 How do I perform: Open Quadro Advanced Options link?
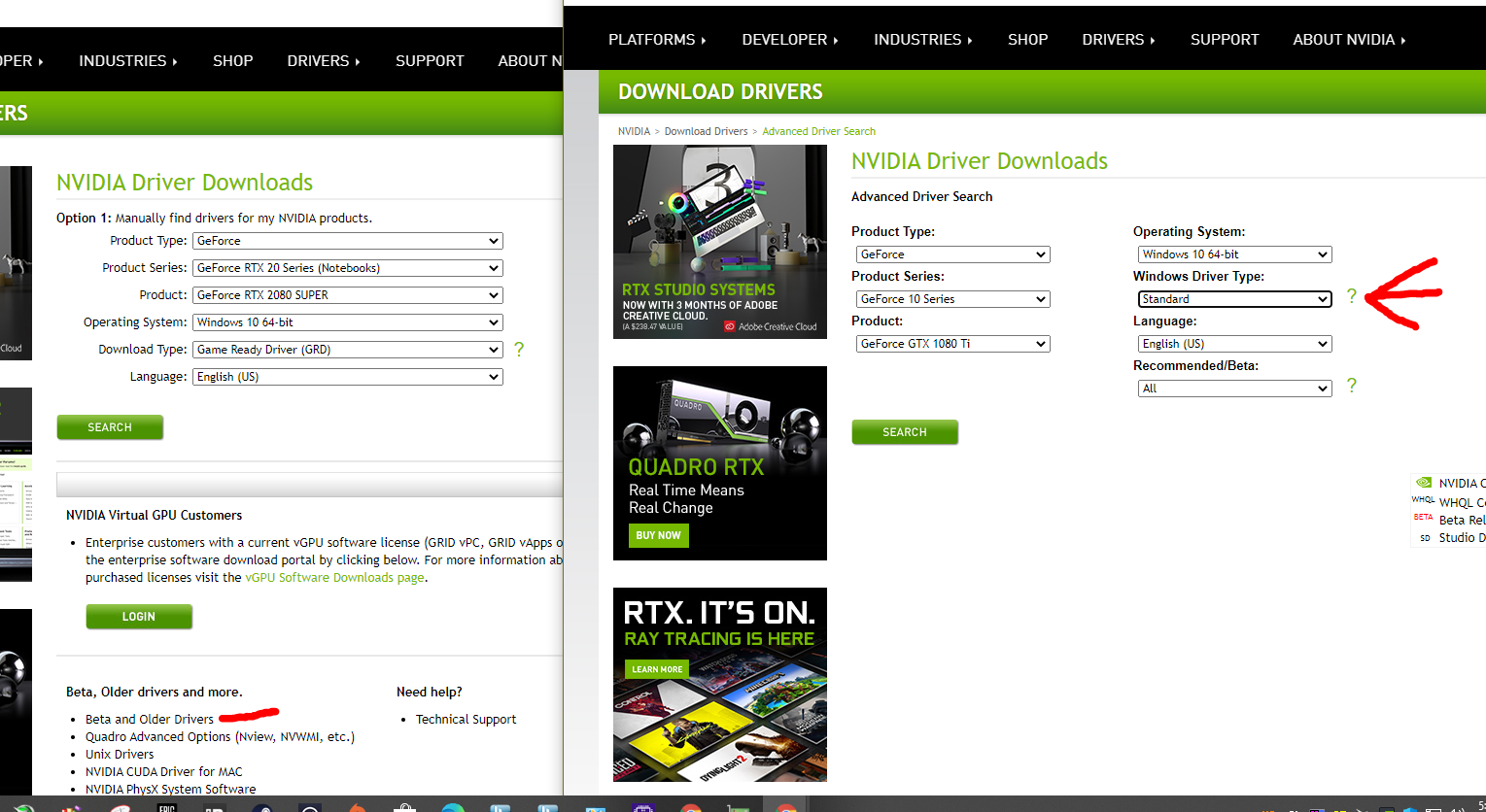[x=220, y=737]
